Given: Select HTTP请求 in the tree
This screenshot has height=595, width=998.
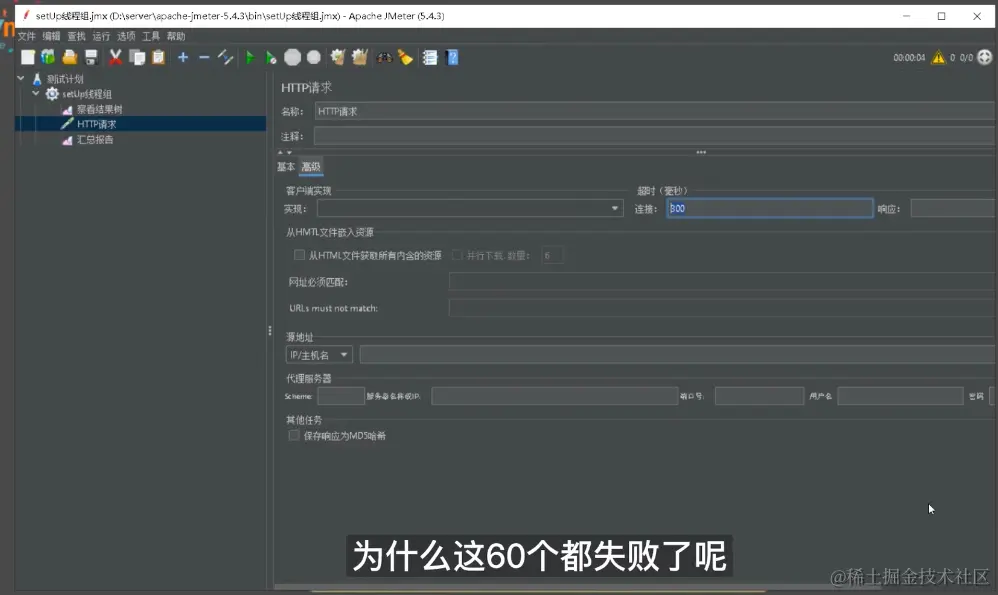Looking at the screenshot, I should tap(96, 124).
